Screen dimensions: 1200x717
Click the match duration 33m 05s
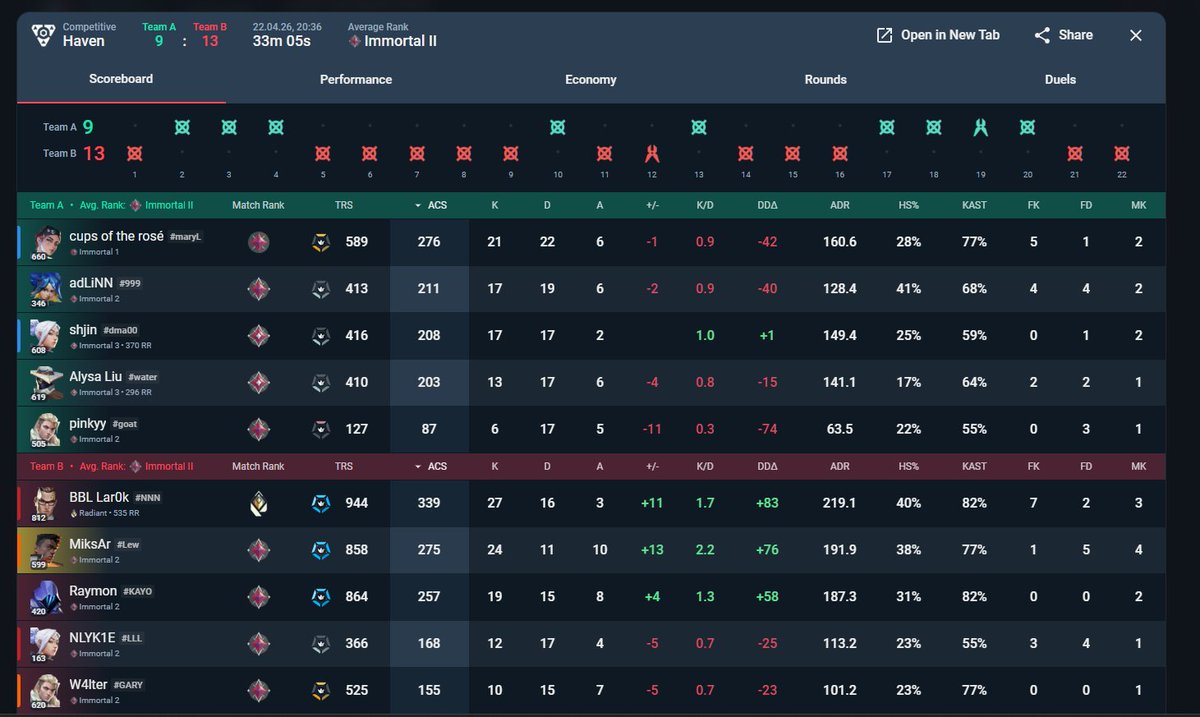coord(282,41)
